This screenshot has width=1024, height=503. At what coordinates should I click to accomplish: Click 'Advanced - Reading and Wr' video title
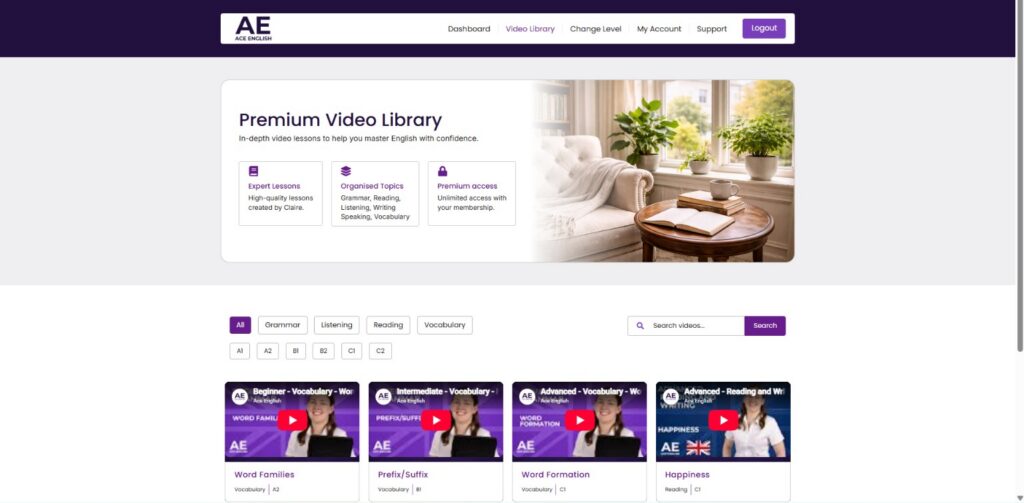735,391
